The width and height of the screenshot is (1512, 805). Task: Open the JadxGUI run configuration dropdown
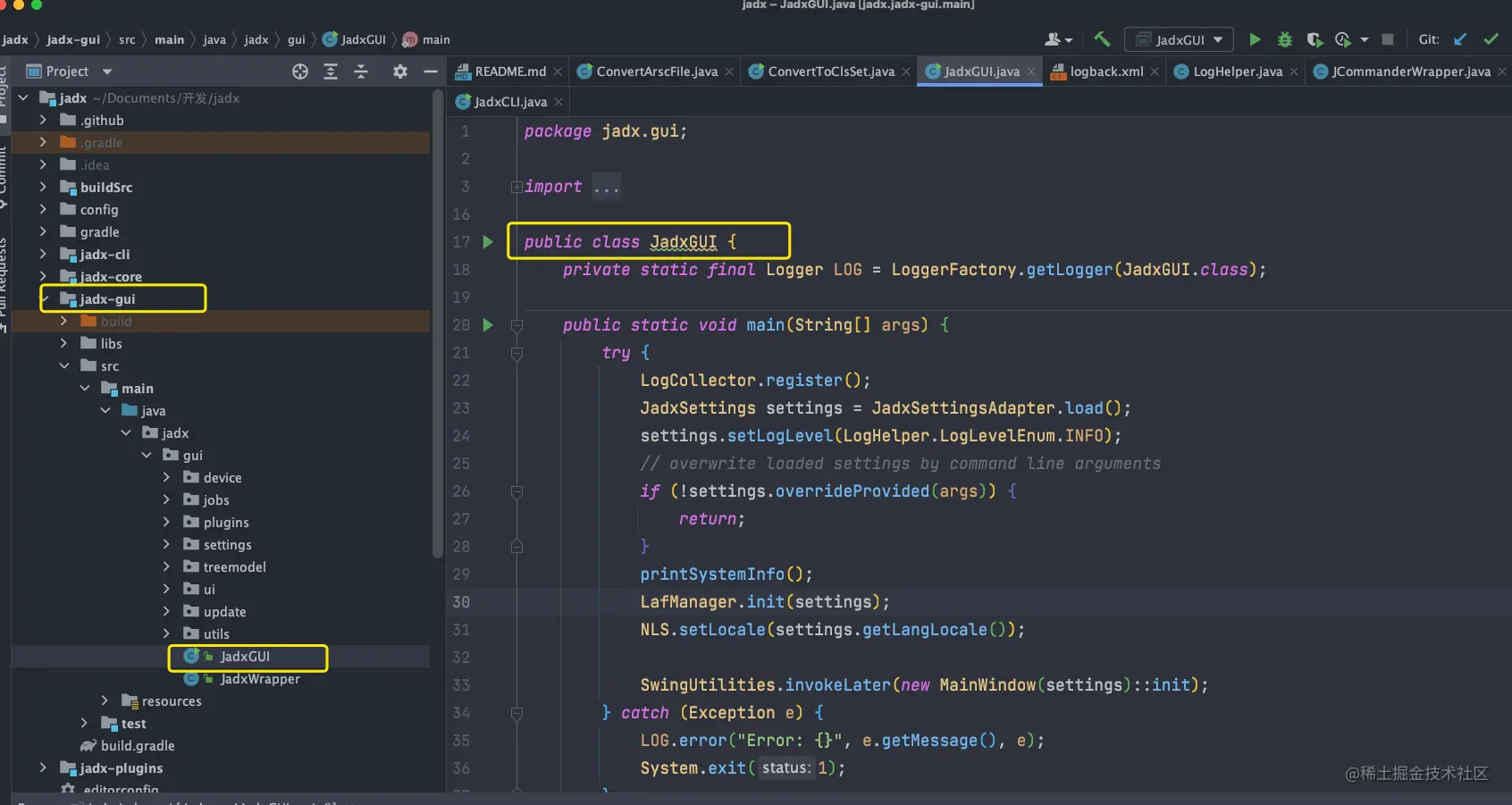[1179, 39]
